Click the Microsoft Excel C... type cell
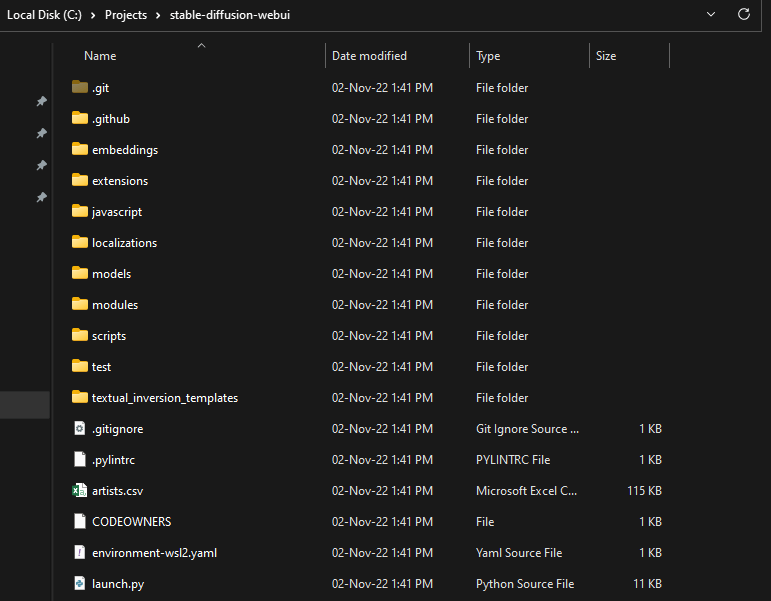771x601 pixels. [x=526, y=491]
